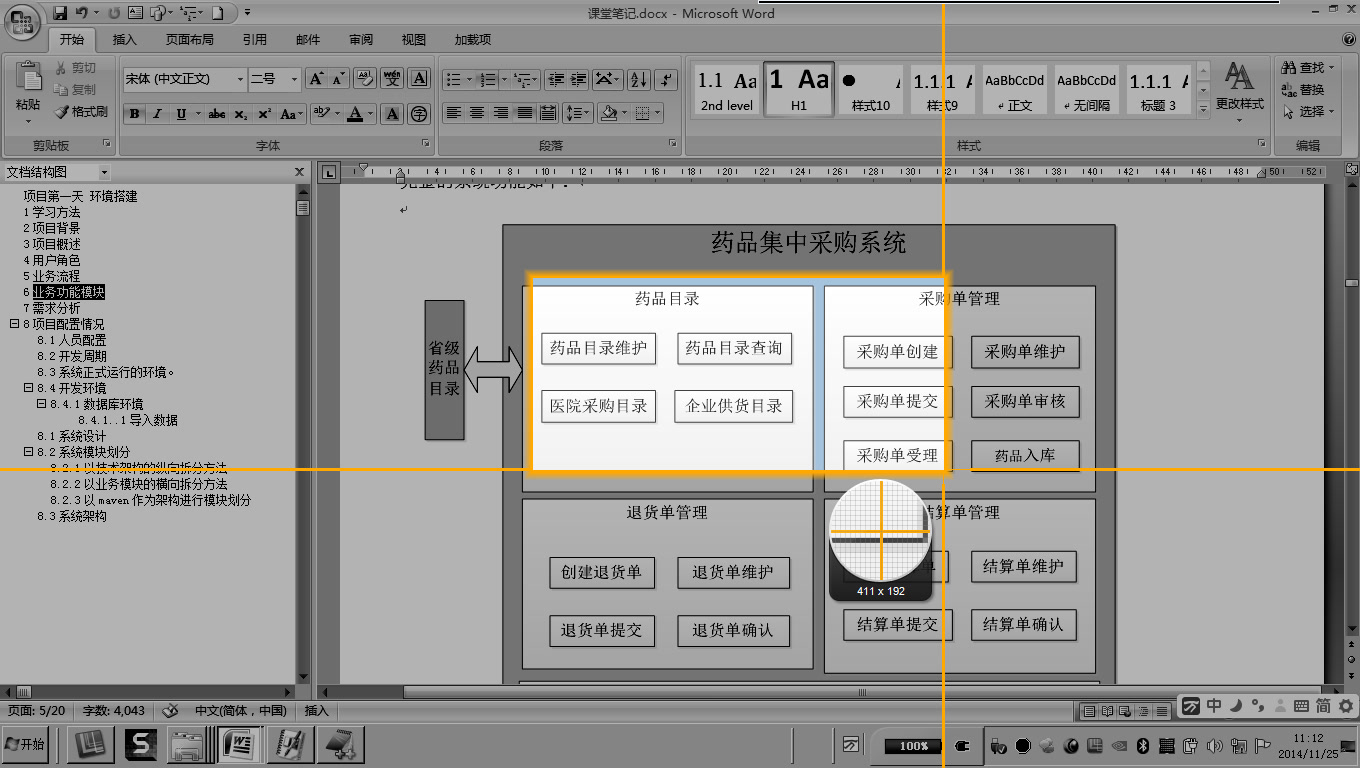Click the Paste (粘贴) clipboard icon

28,77
